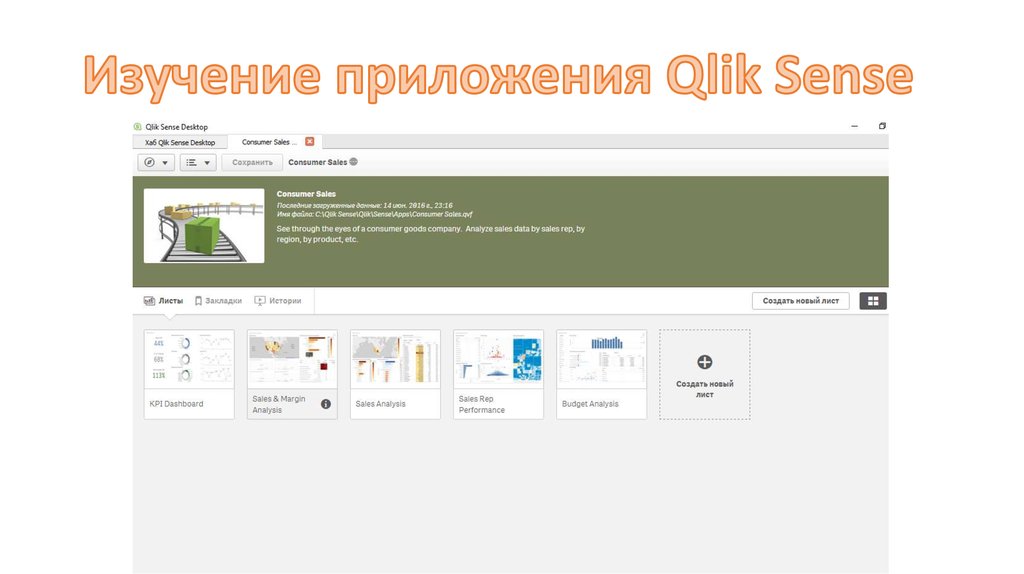Click the Qlik Sense Desktop window icon
The image size is (1024, 574).
click(x=137, y=127)
